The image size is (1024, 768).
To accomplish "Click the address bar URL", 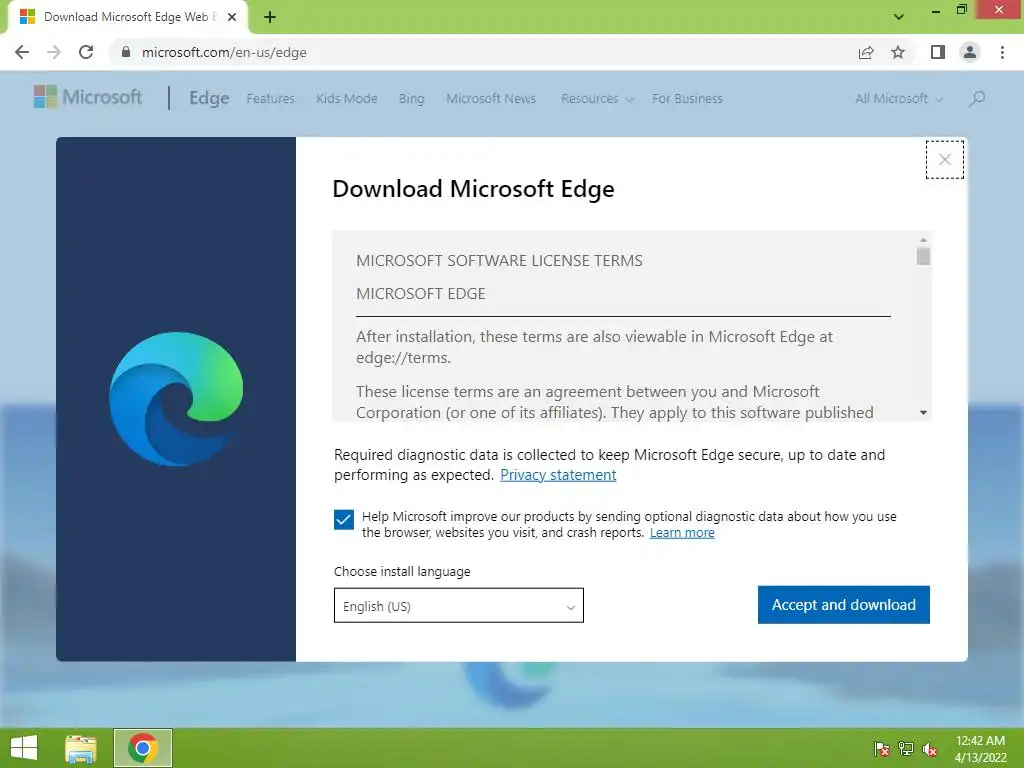I will pos(224,52).
